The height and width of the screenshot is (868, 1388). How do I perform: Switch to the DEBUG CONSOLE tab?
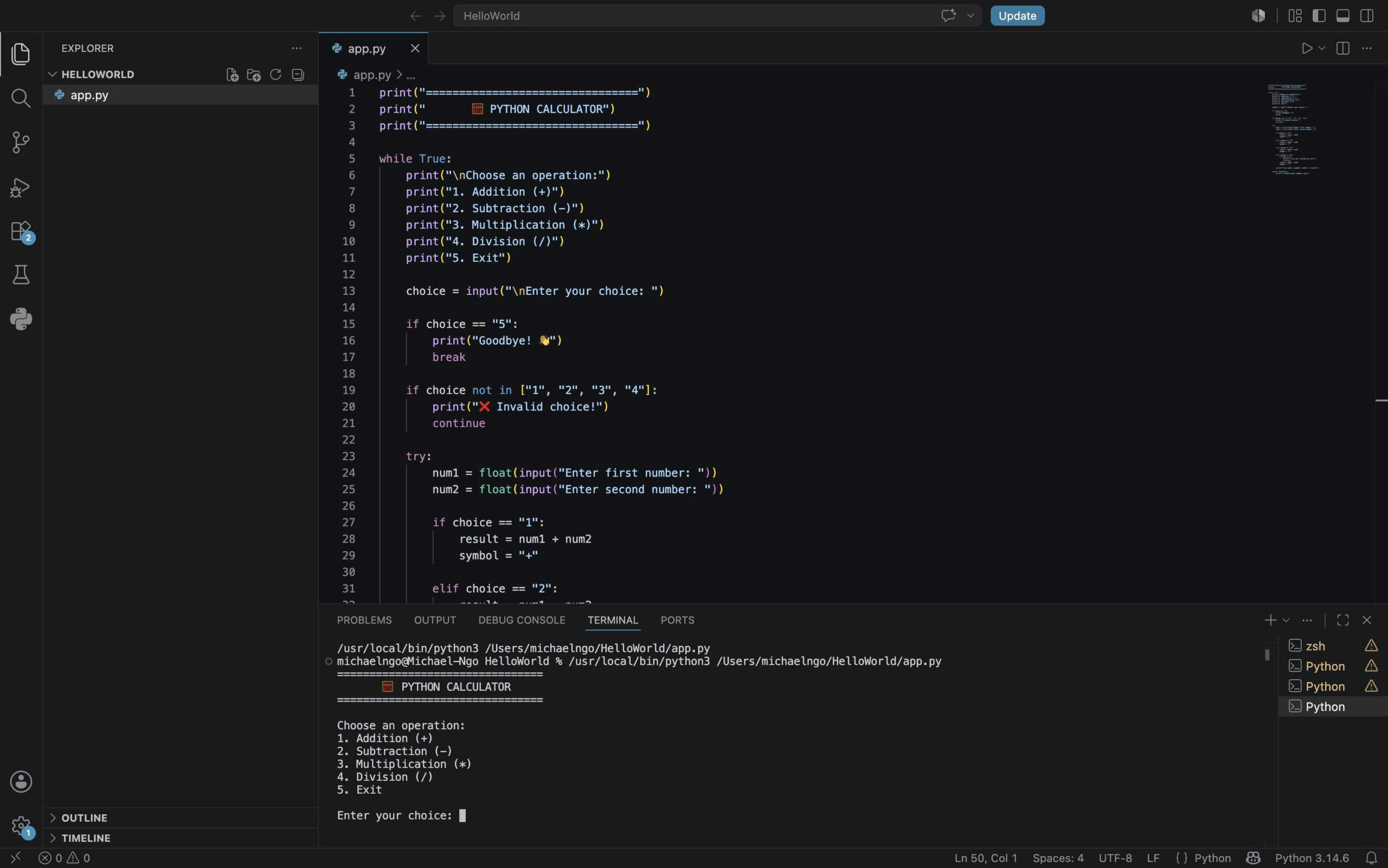521,620
